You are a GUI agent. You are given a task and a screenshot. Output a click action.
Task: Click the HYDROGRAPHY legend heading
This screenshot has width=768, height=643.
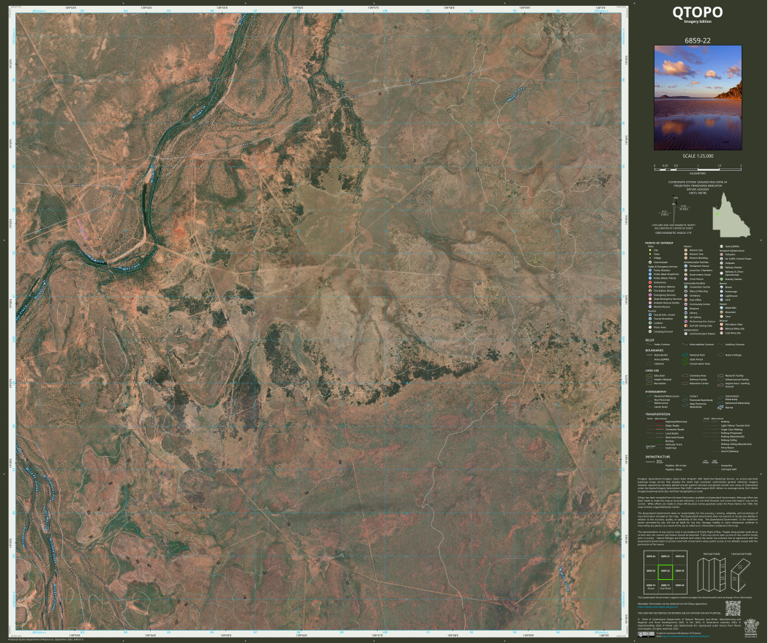point(656,392)
